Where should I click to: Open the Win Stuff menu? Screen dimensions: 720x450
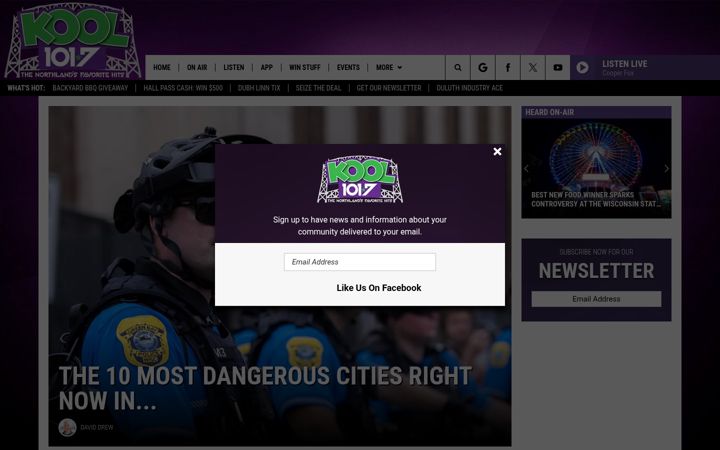tap(305, 68)
